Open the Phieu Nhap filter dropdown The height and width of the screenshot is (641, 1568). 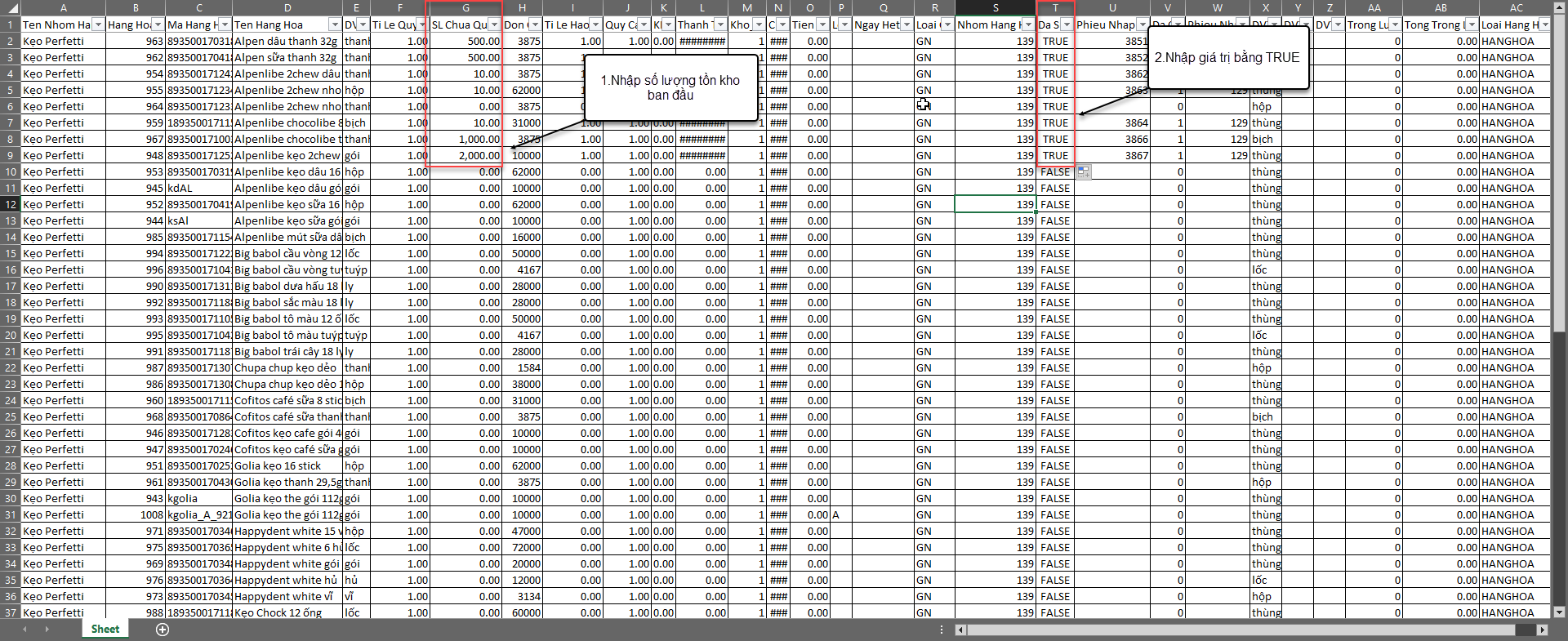pos(1143,25)
